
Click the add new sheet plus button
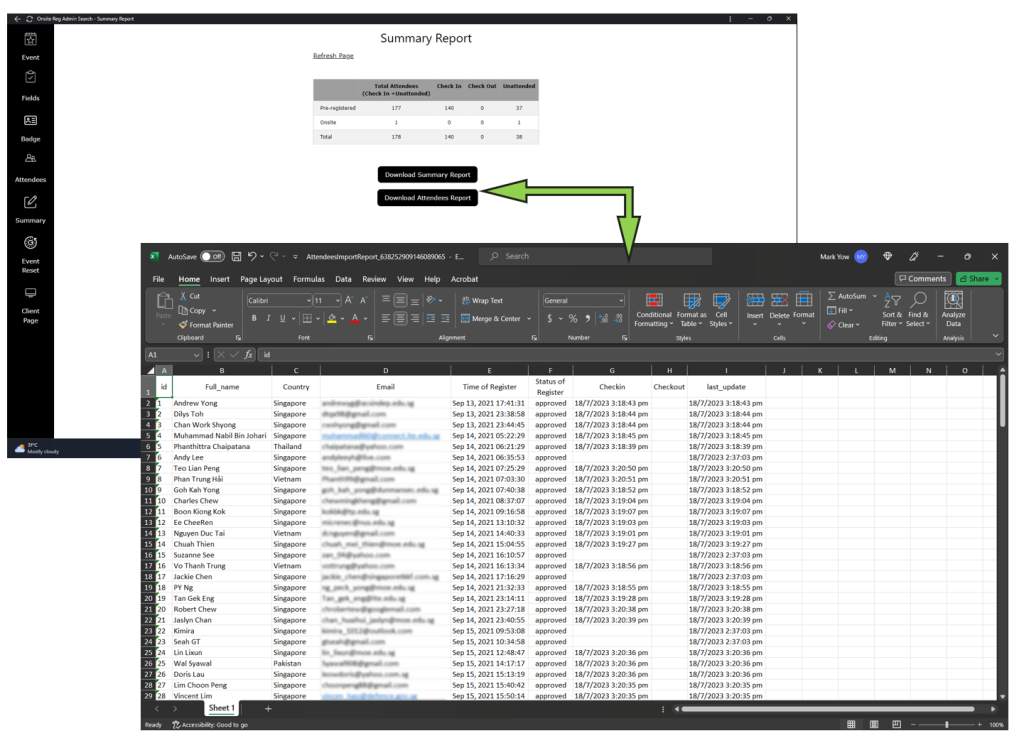click(x=268, y=709)
